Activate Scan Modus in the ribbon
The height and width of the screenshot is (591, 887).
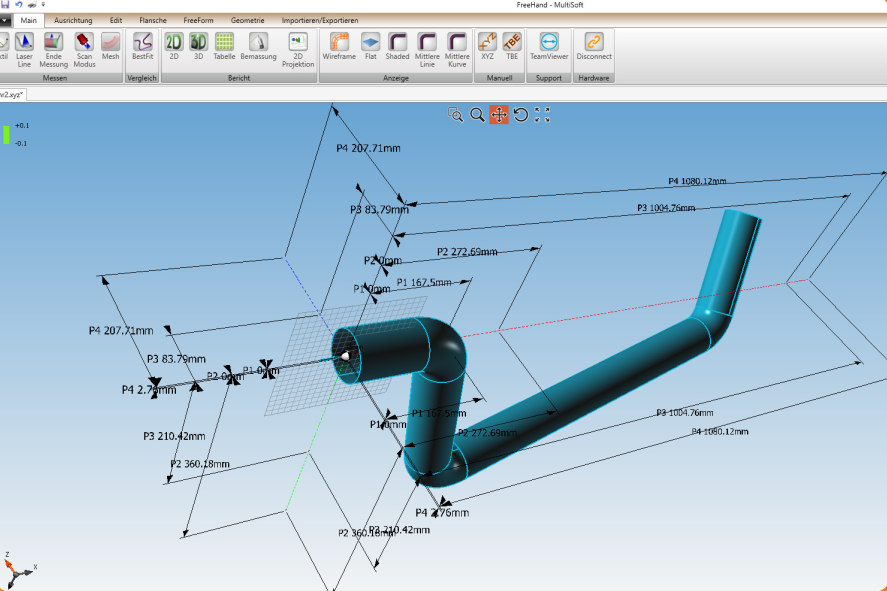(x=84, y=47)
